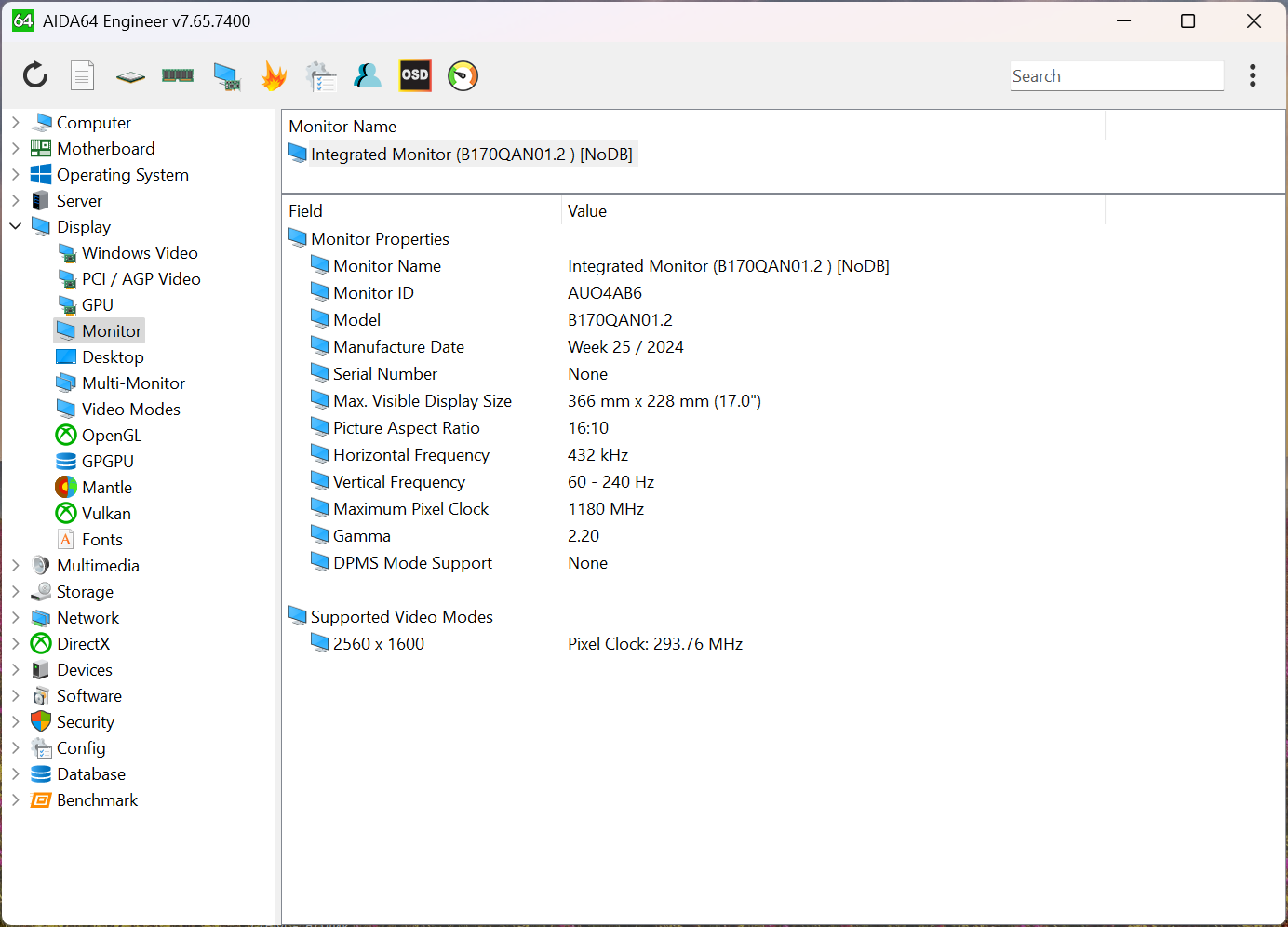This screenshot has width=1288, height=927.
Task: Open the Fonts tree item
Action: (101, 539)
